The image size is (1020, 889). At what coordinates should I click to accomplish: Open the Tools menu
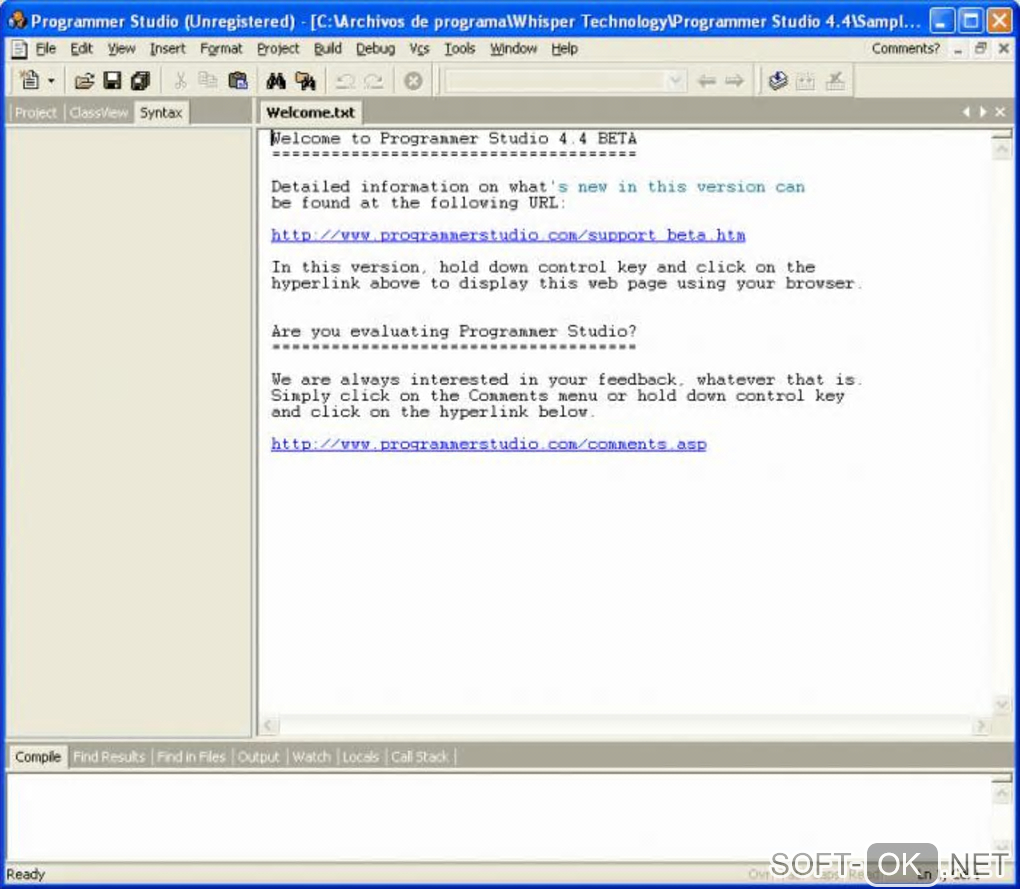[x=460, y=49]
